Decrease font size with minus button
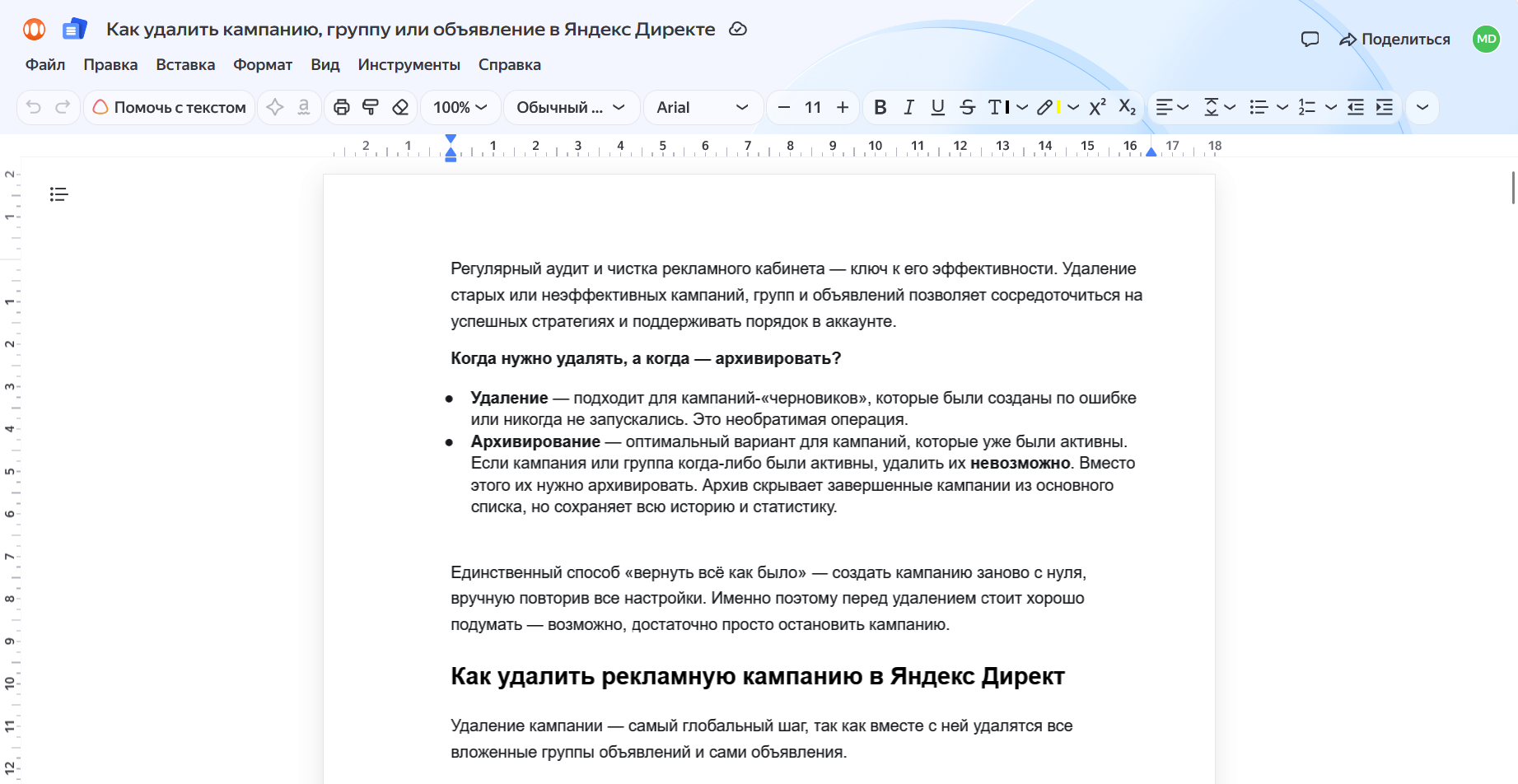Viewport: 1518px width, 784px height. [784, 107]
